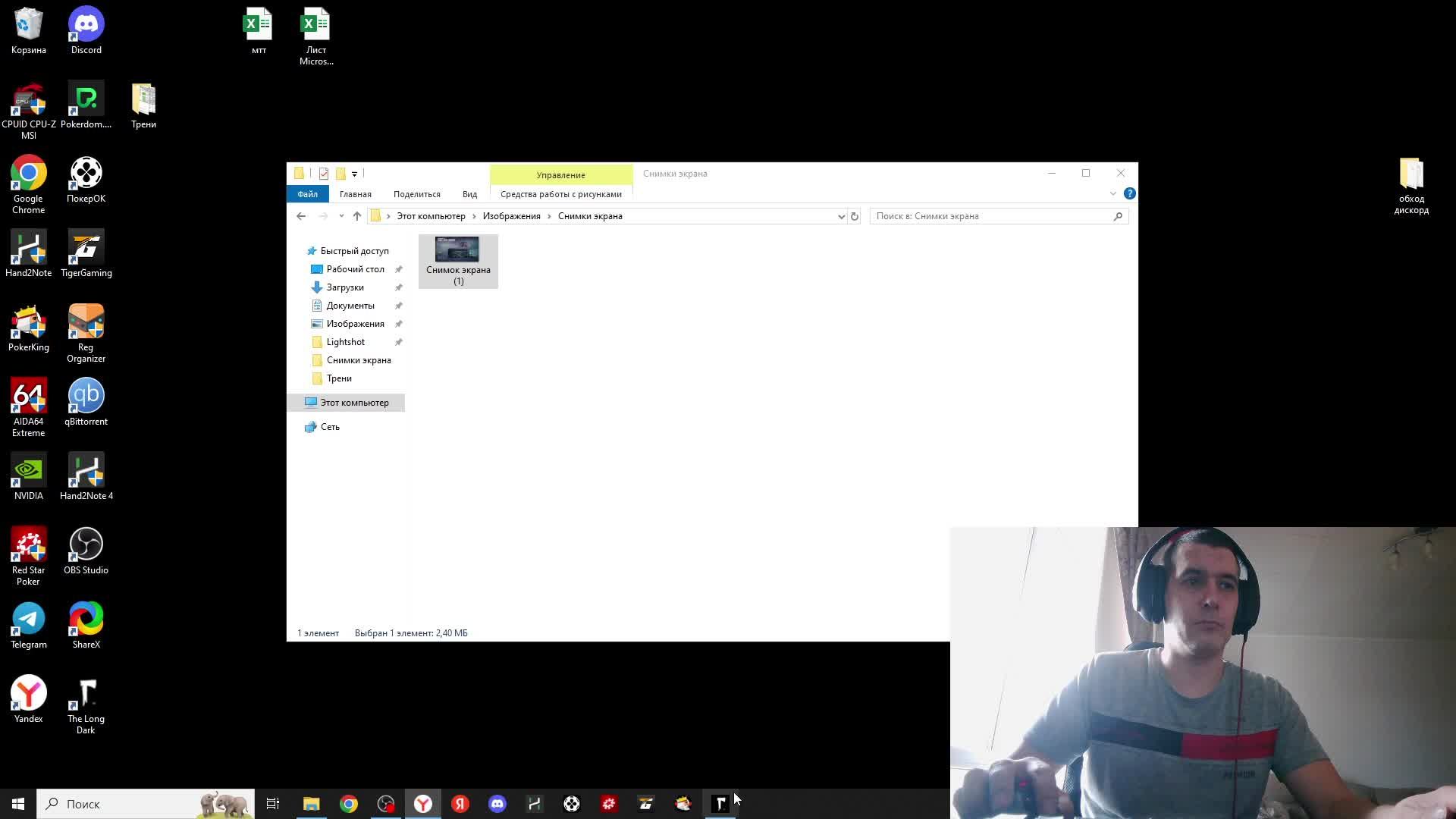Switch to the Вид ribbon tab
This screenshot has width=1456, height=819.
(469, 194)
